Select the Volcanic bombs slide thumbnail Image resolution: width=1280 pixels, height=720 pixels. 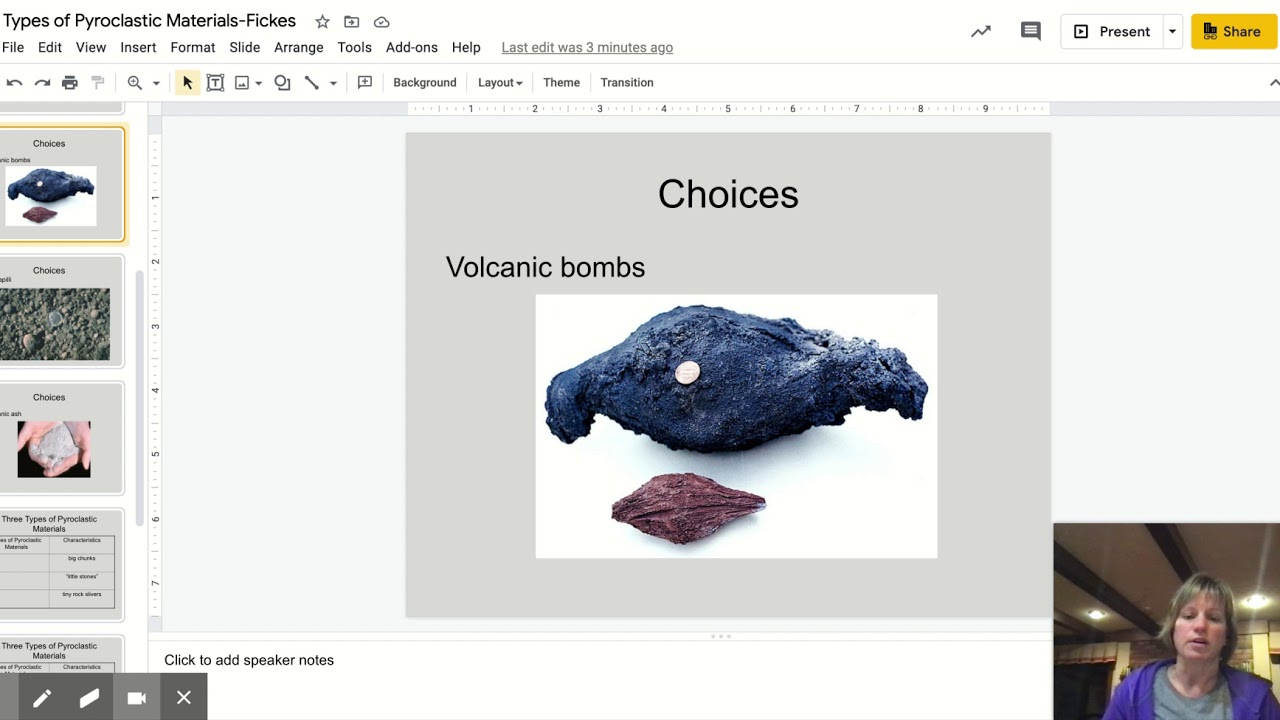[x=61, y=185]
